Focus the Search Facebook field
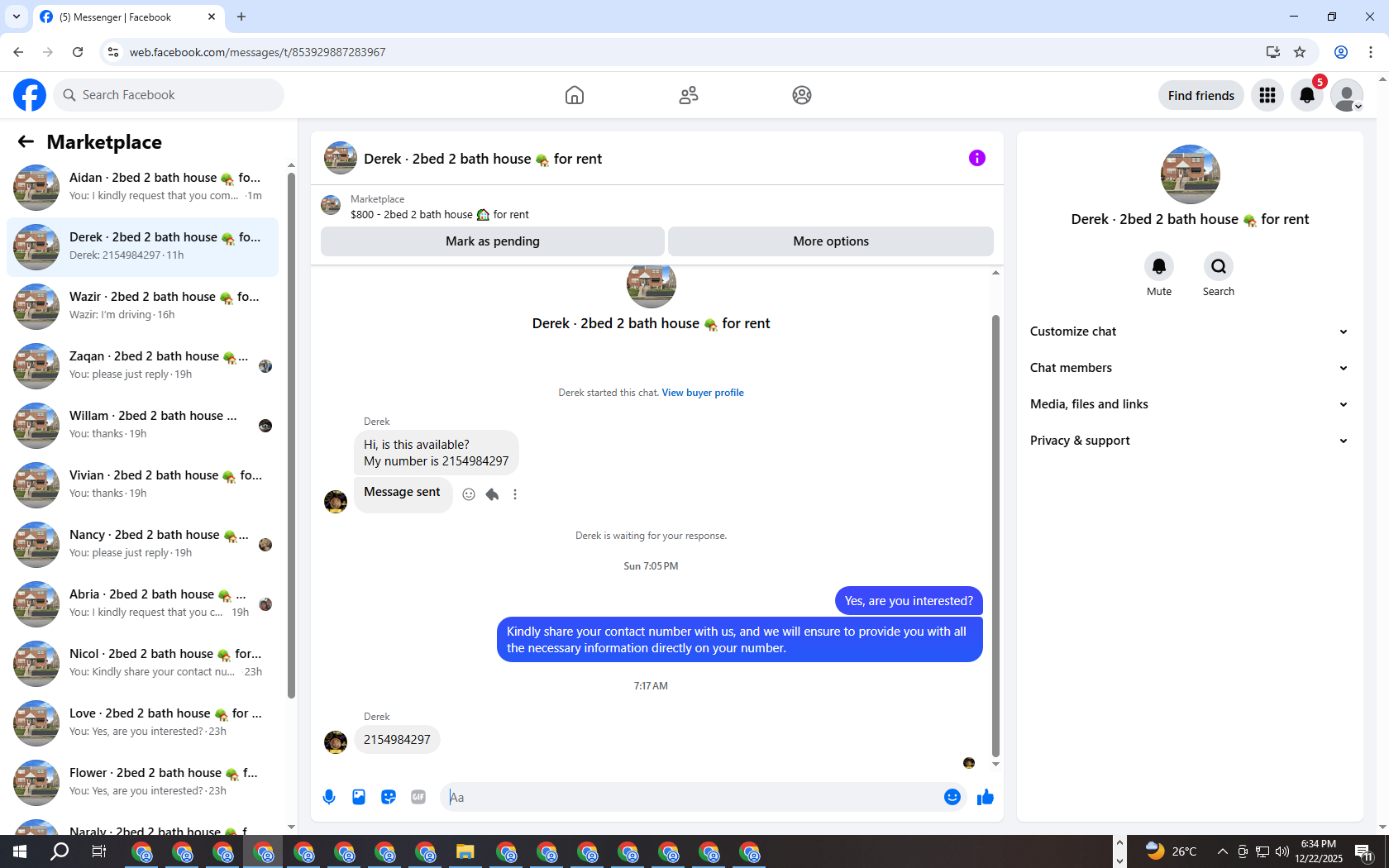The height and width of the screenshot is (868, 1389). (169, 95)
